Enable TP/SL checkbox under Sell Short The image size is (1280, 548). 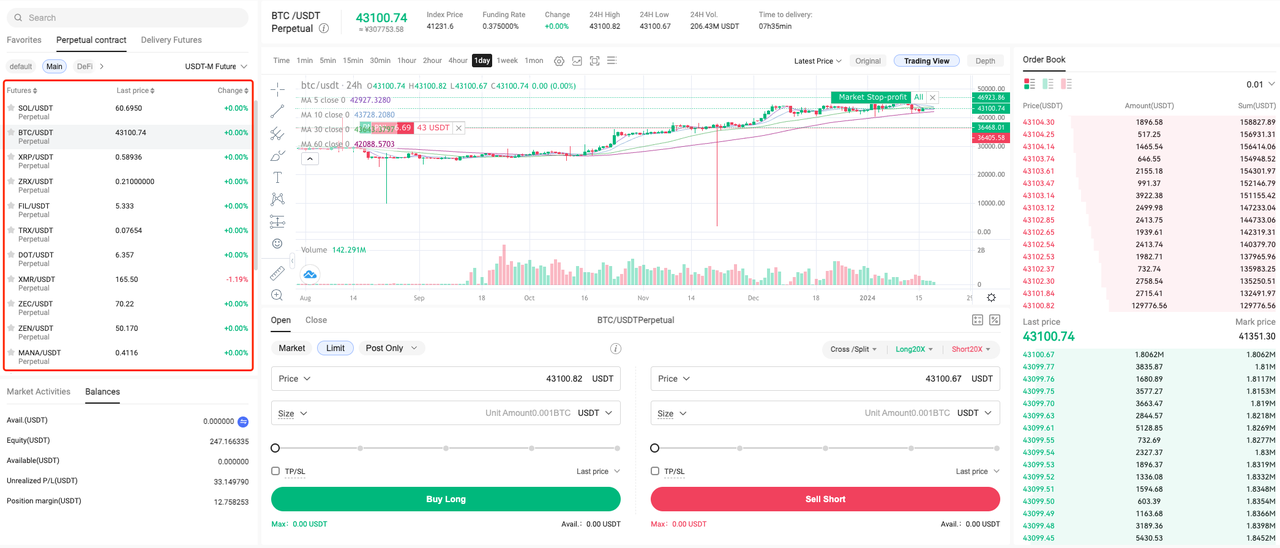tap(655, 471)
